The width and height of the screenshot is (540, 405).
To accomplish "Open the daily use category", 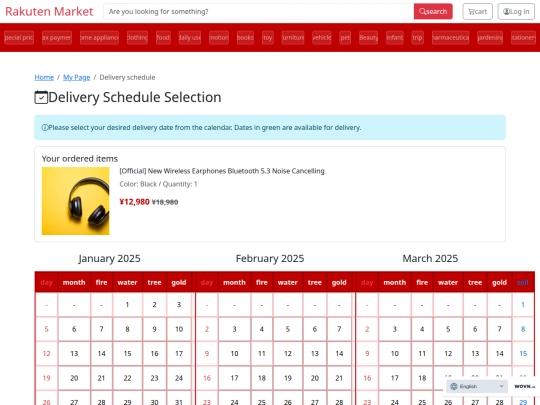I will coord(190,38).
